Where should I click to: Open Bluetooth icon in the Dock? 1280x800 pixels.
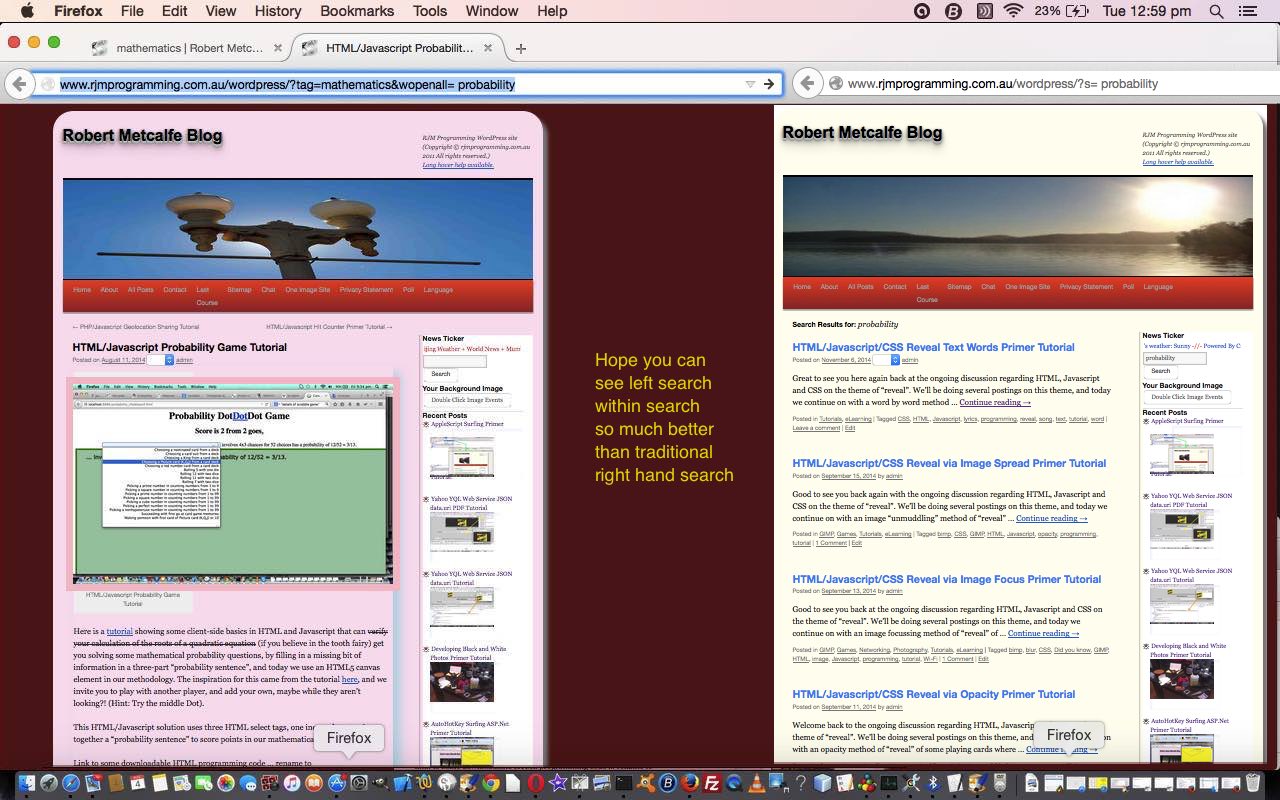tap(933, 783)
